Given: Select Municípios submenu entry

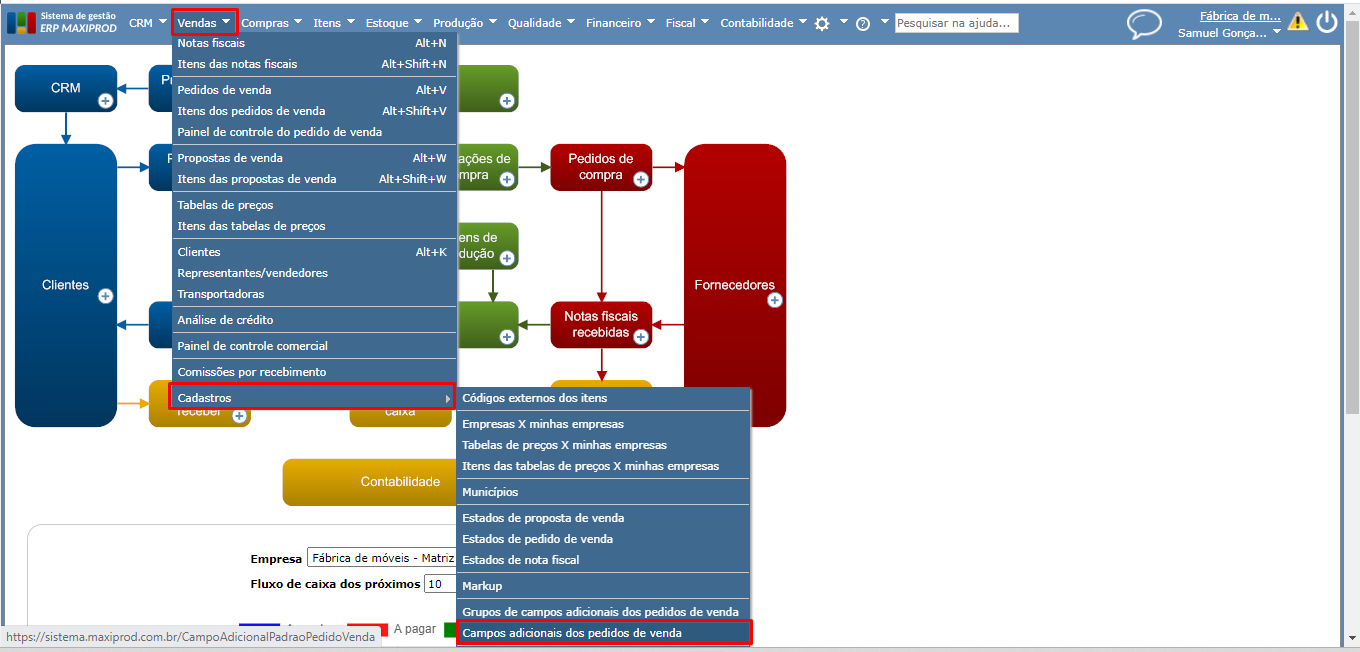Looking at the screenshot, I should [603, 492].
